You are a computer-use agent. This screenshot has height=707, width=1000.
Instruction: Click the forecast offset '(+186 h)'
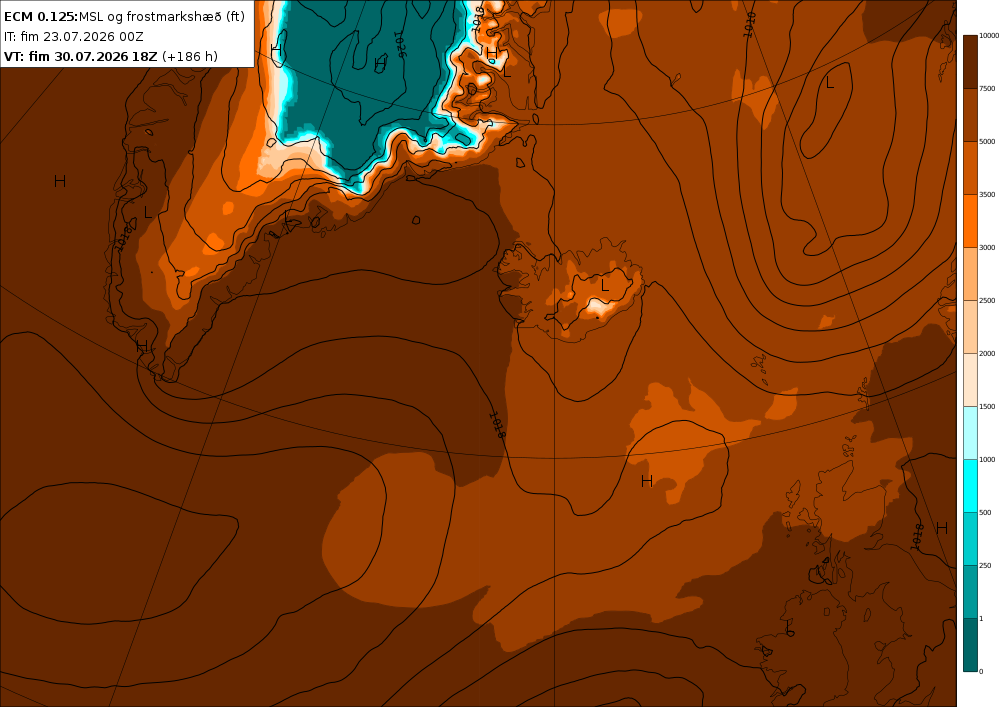pyautogui.click(x=190, y=56)
